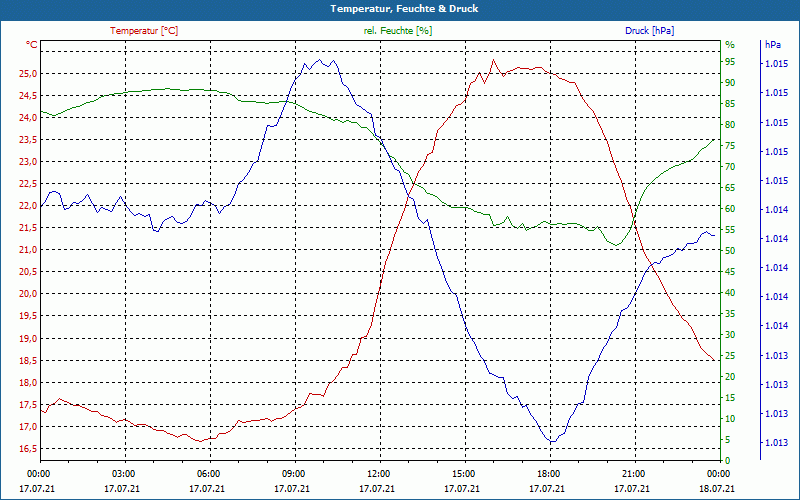
Task: Select the blue Druck [hPa] legend label
Action: [649, 31]
